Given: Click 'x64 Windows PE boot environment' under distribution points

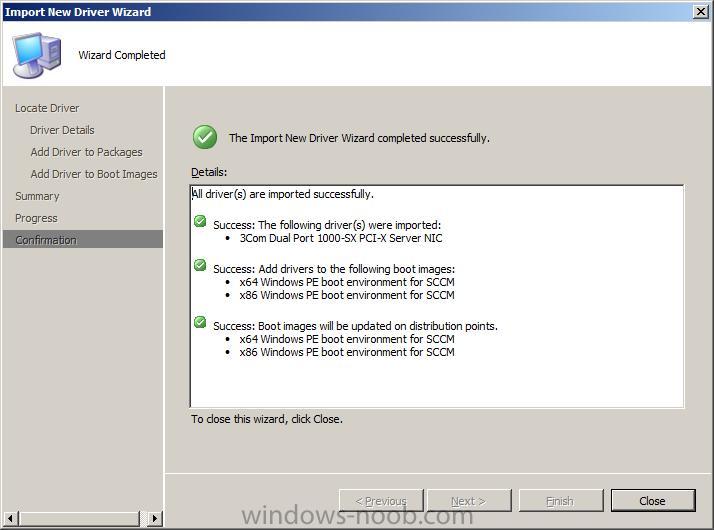Looking at the screenshot, I should click(x=347, y=339).
